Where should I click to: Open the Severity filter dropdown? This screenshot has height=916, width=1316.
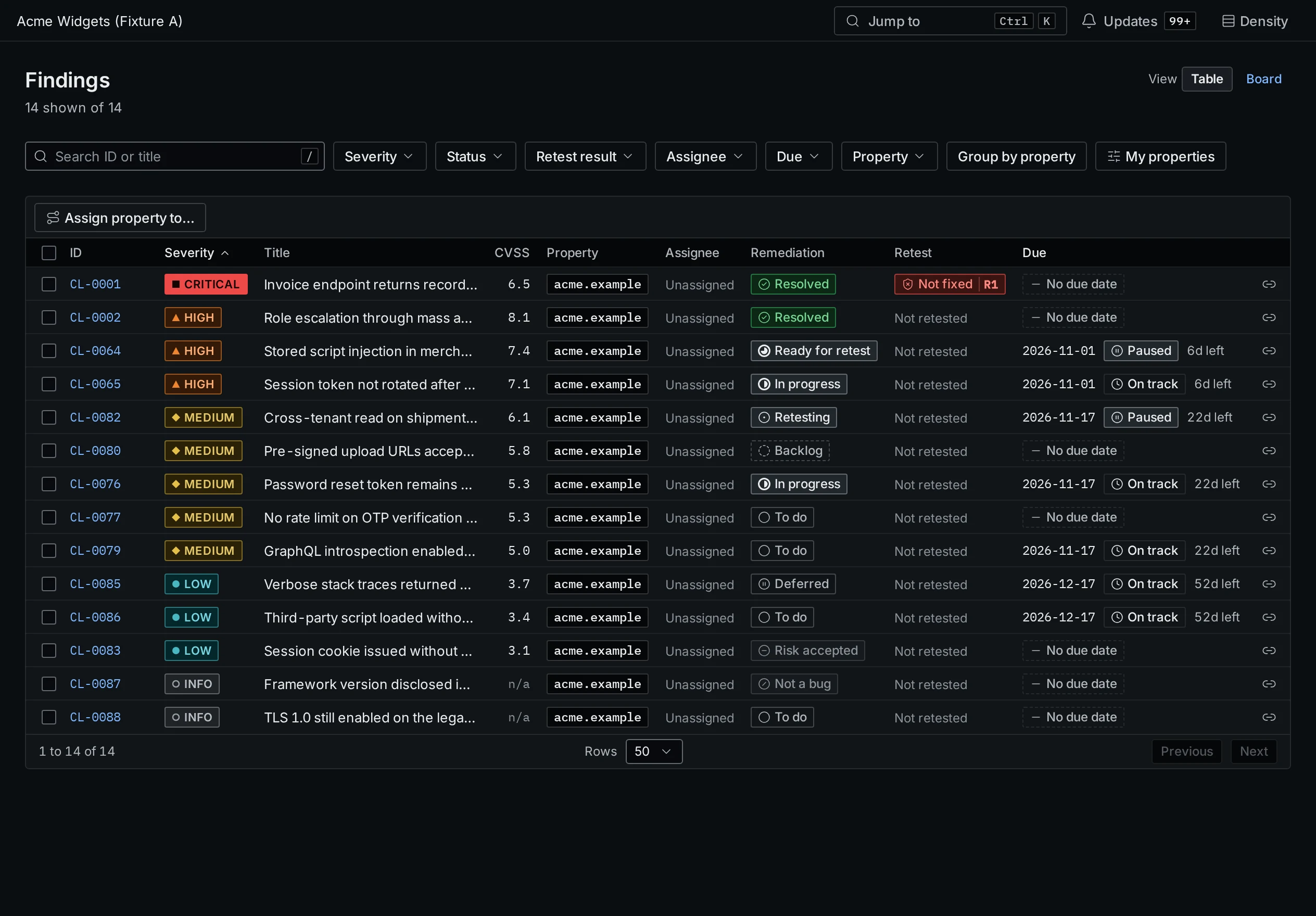coord(379,157)
